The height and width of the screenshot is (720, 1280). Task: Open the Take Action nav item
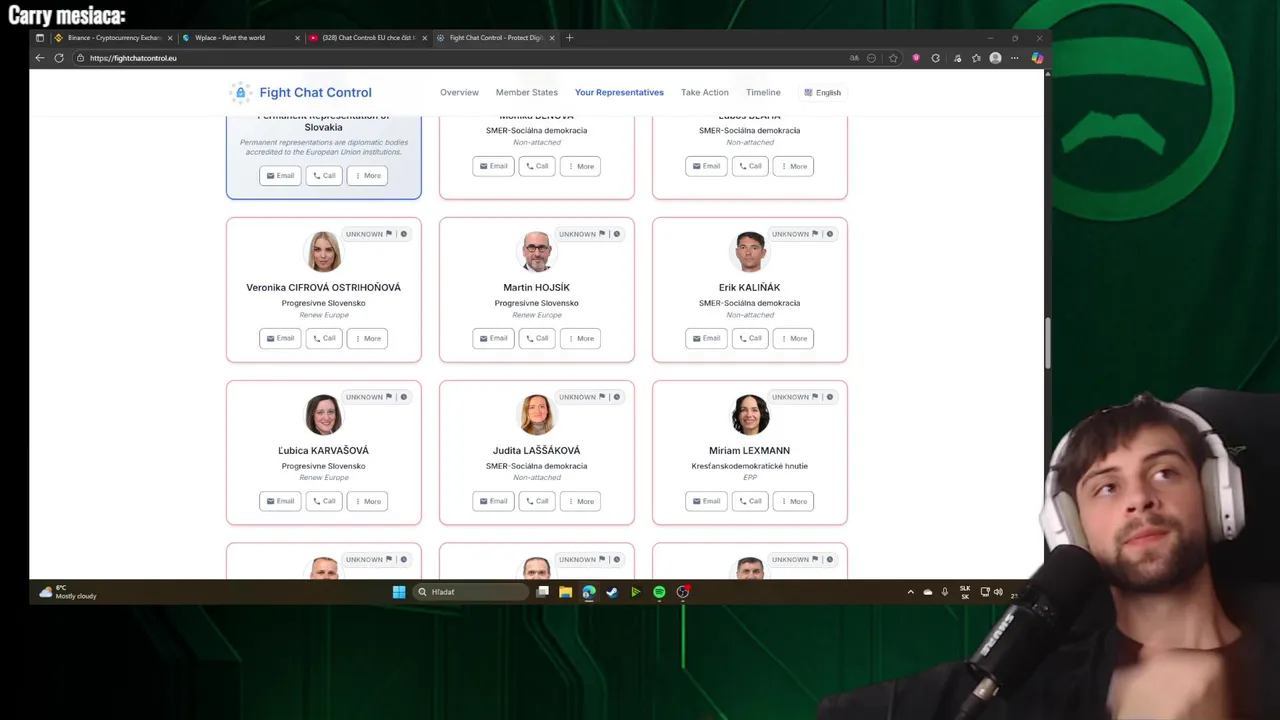(x=705, y=92)
